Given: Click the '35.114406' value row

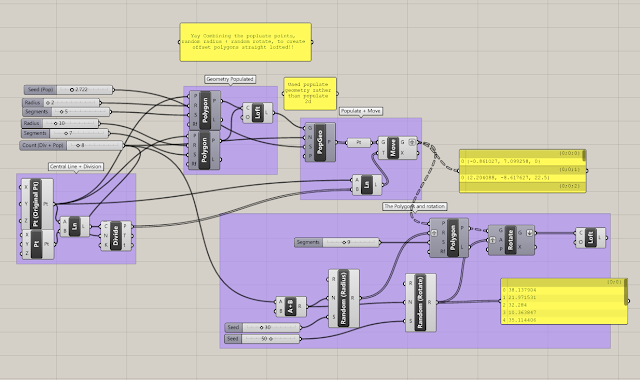Looking at the screenshot, I should point(562,320).
